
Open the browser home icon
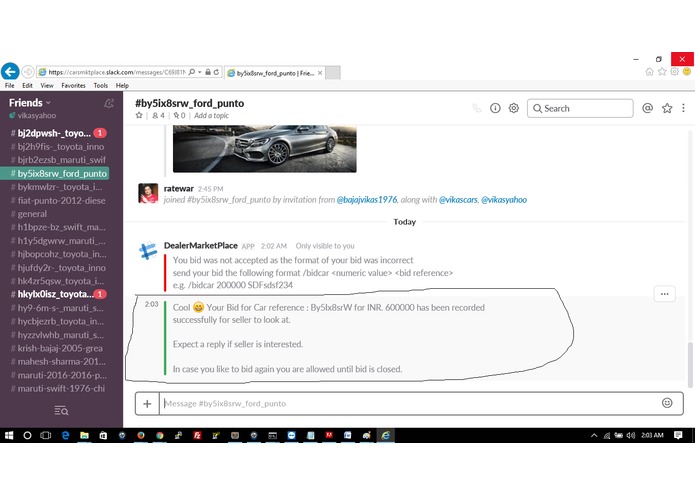pyautogui.click(x=649, y=72)
